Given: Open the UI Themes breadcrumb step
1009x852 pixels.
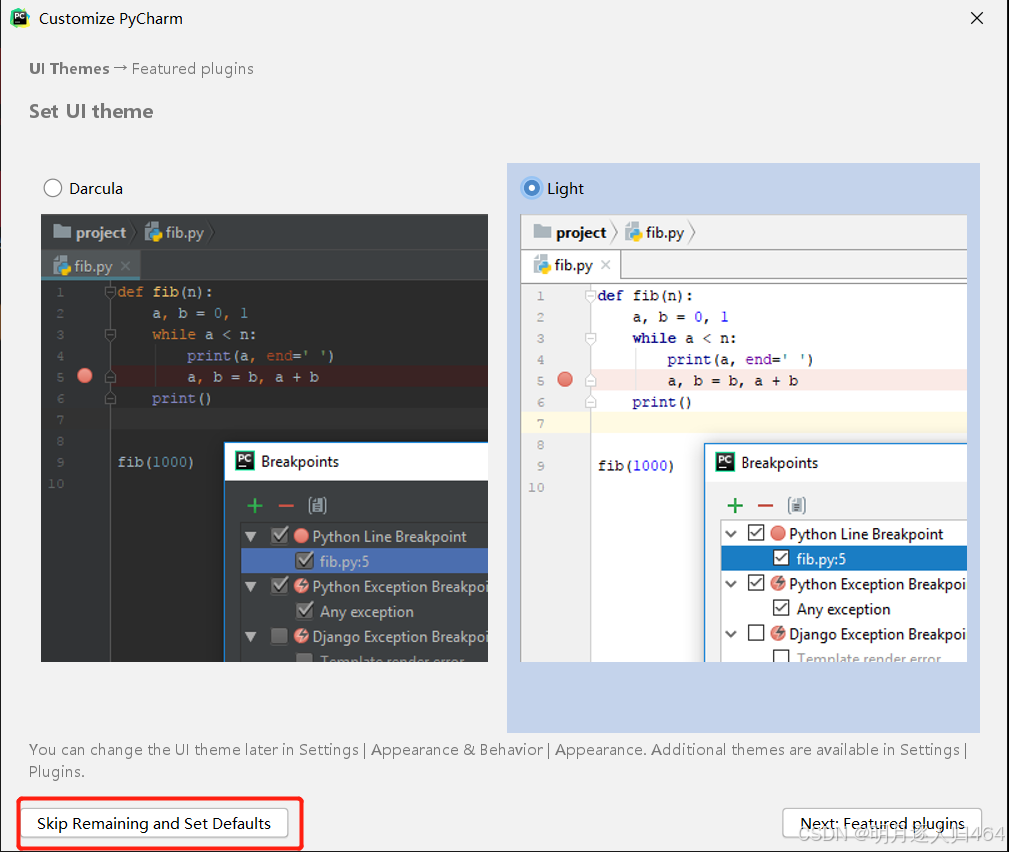Looking at the screenshot, I should click(69, 68).
